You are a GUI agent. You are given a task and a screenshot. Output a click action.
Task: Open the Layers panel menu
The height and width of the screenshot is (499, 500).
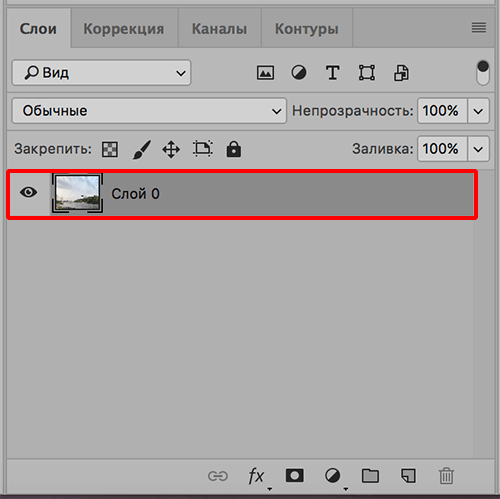click(x=479, y=27)
